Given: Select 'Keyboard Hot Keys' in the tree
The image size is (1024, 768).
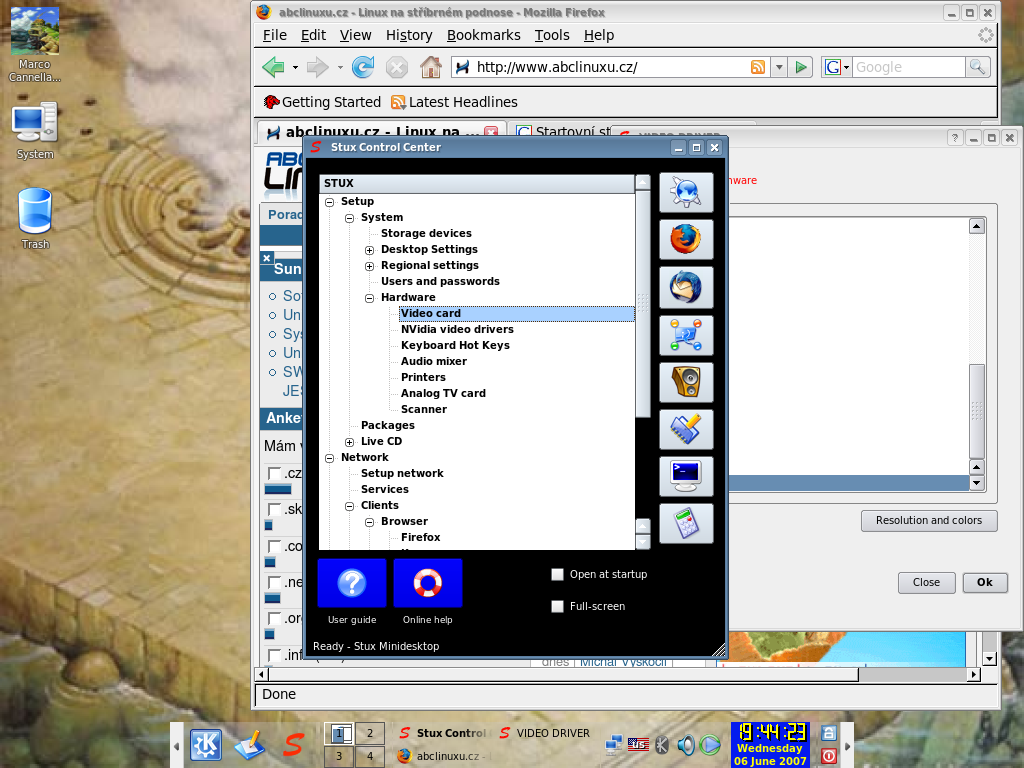Looking at the screenshot, I should [455, 345].
